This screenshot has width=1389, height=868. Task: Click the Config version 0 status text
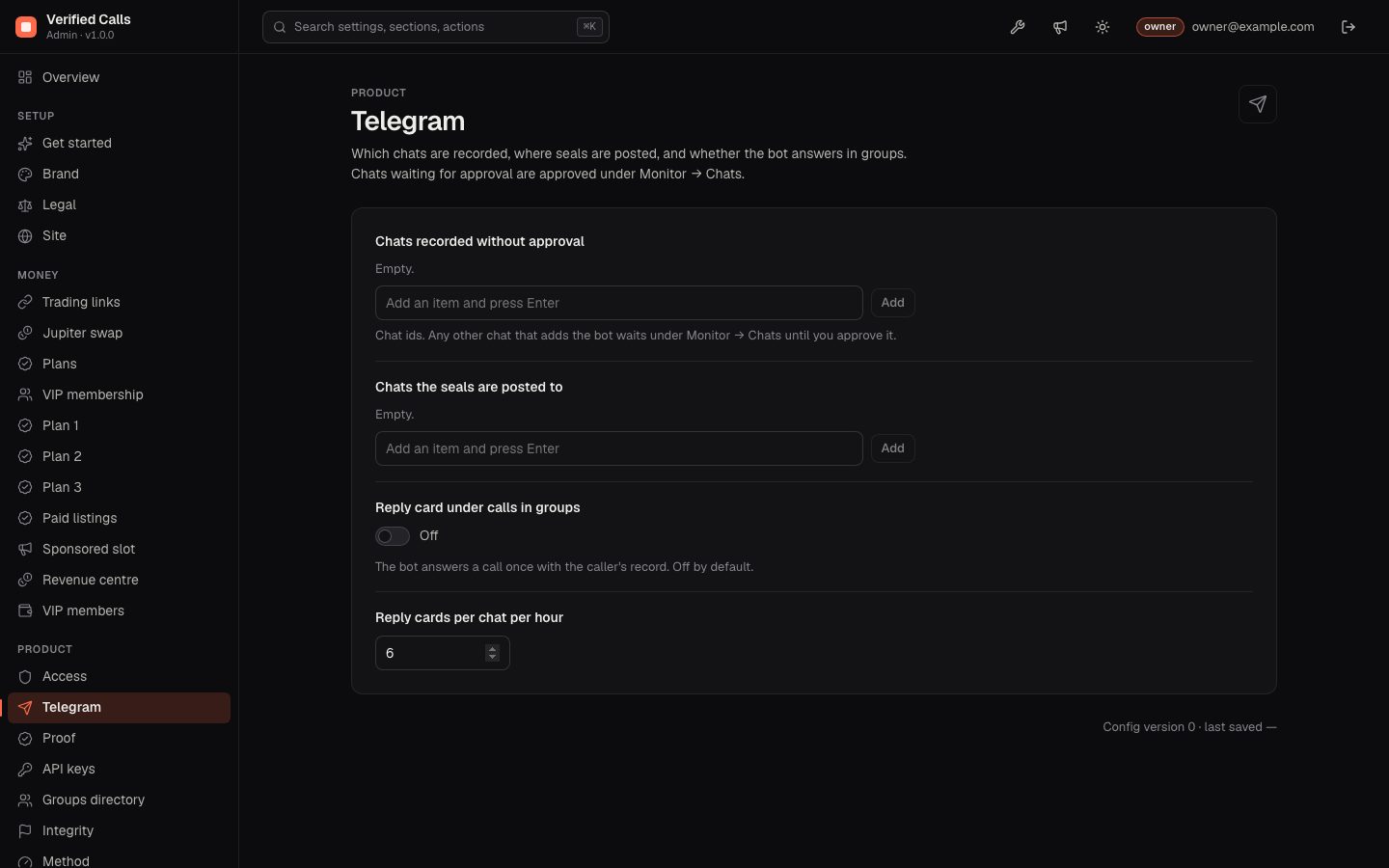click(1189, 727)
